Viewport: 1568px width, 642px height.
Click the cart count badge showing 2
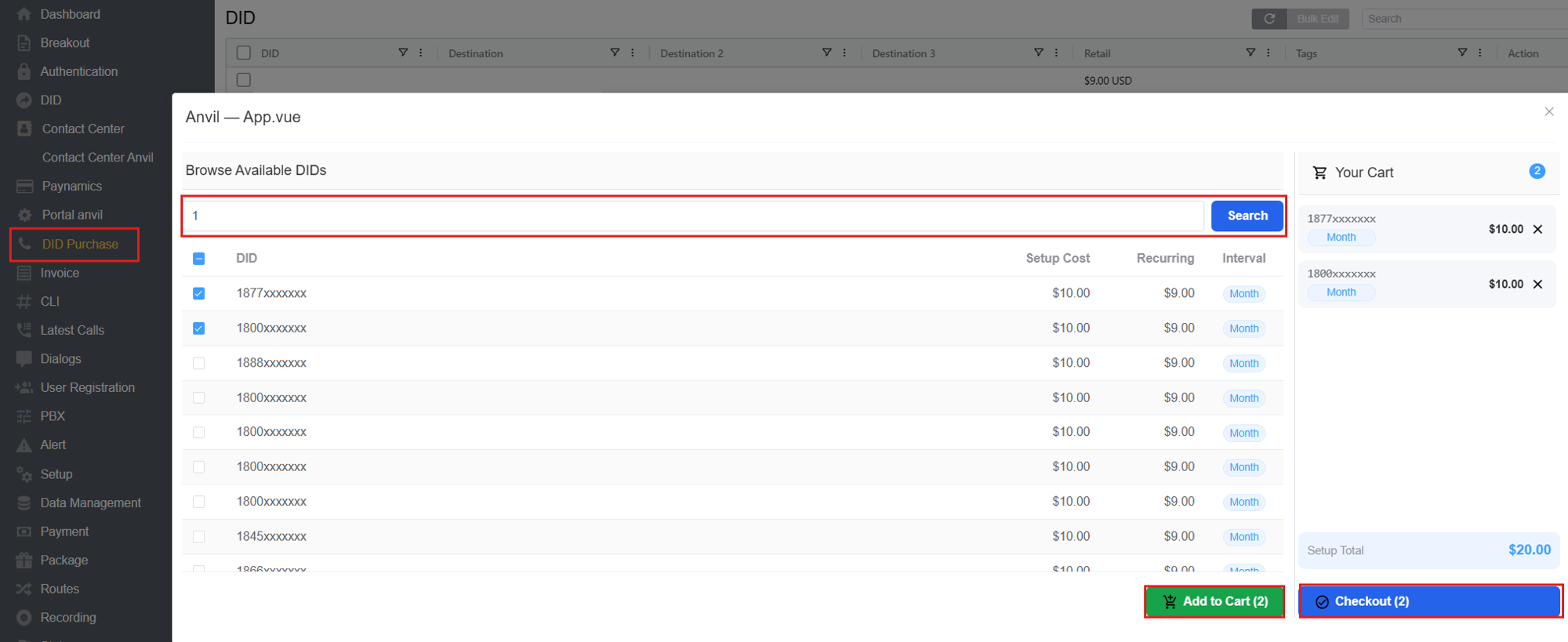coord(1537,171)
